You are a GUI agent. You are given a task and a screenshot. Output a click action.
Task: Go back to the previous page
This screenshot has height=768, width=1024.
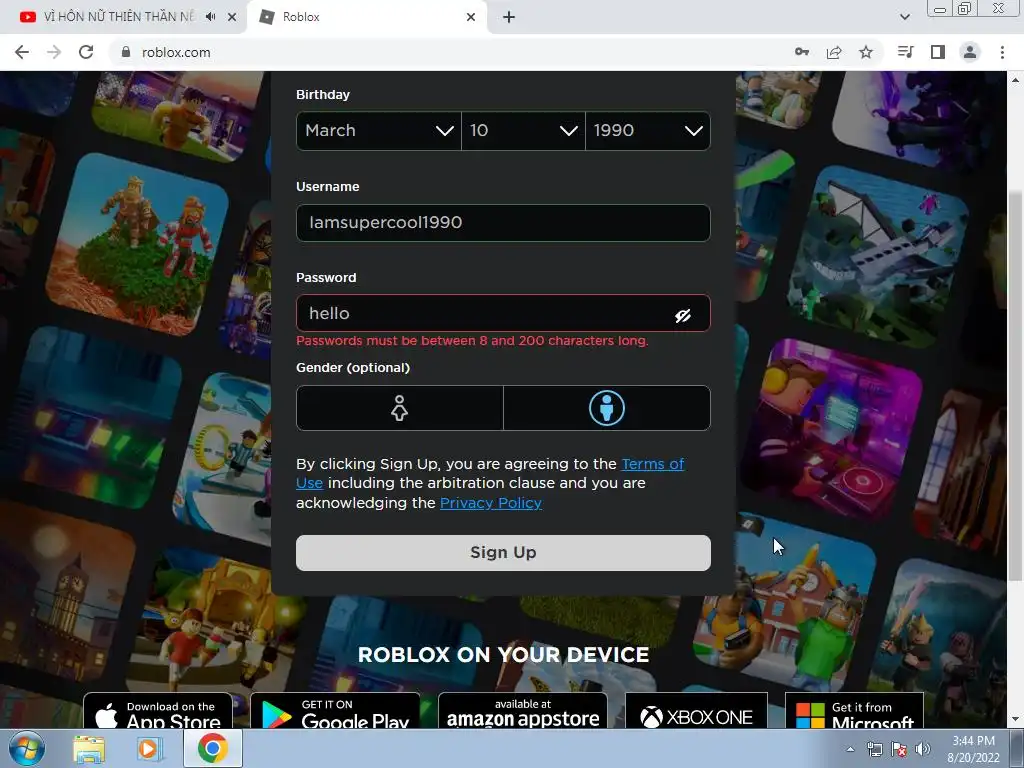(x=22, y=52)
